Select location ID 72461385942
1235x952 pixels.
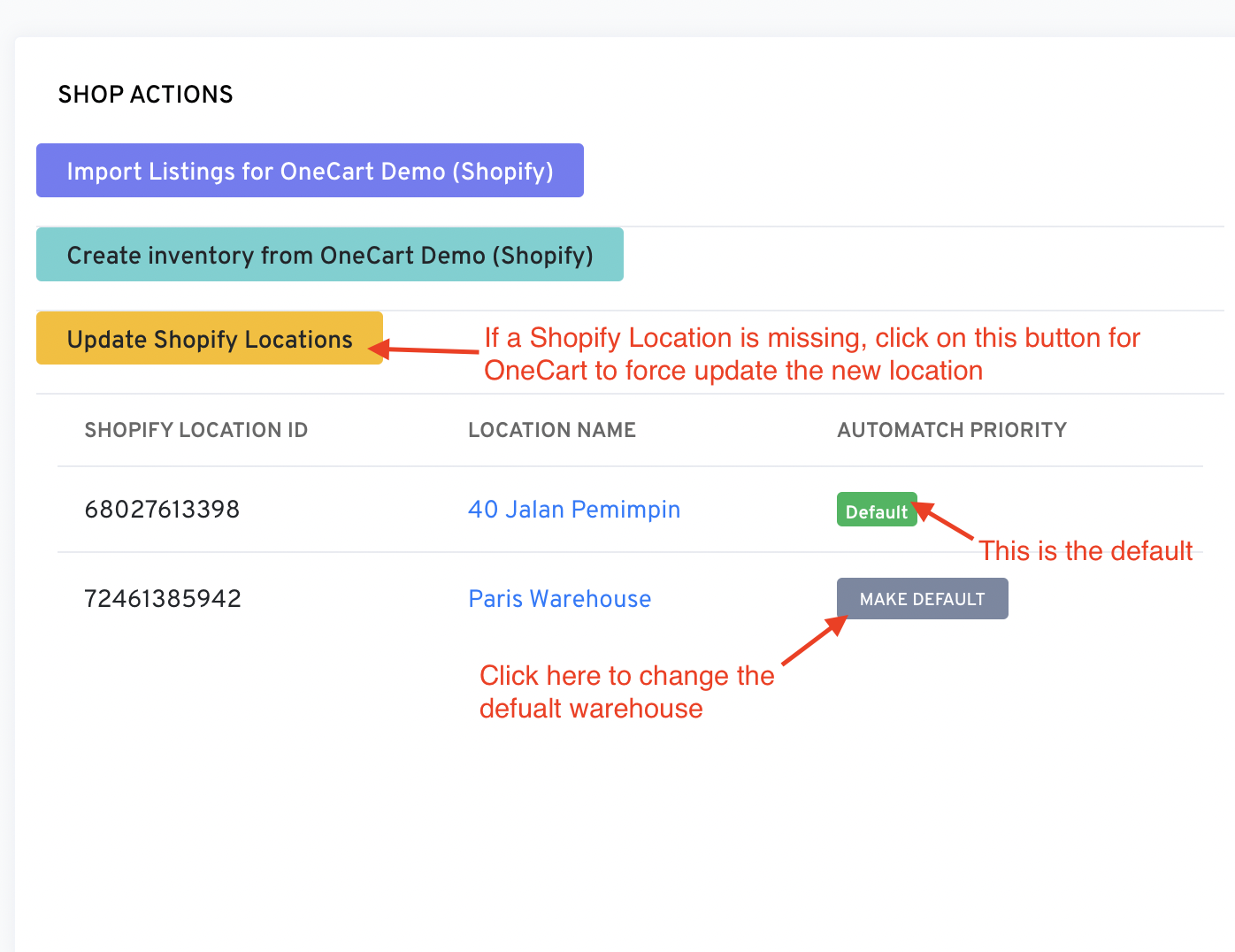click(x=162, y=599)
